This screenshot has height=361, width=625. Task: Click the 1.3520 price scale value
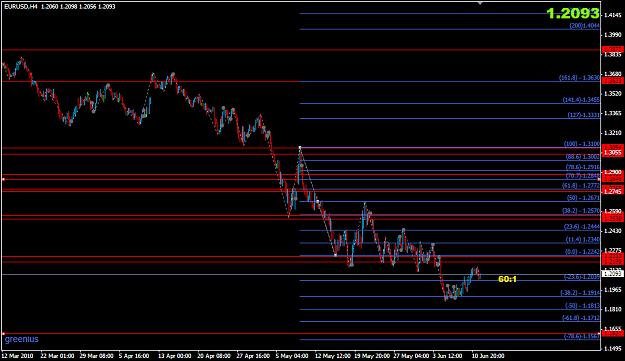click(613, 94)
